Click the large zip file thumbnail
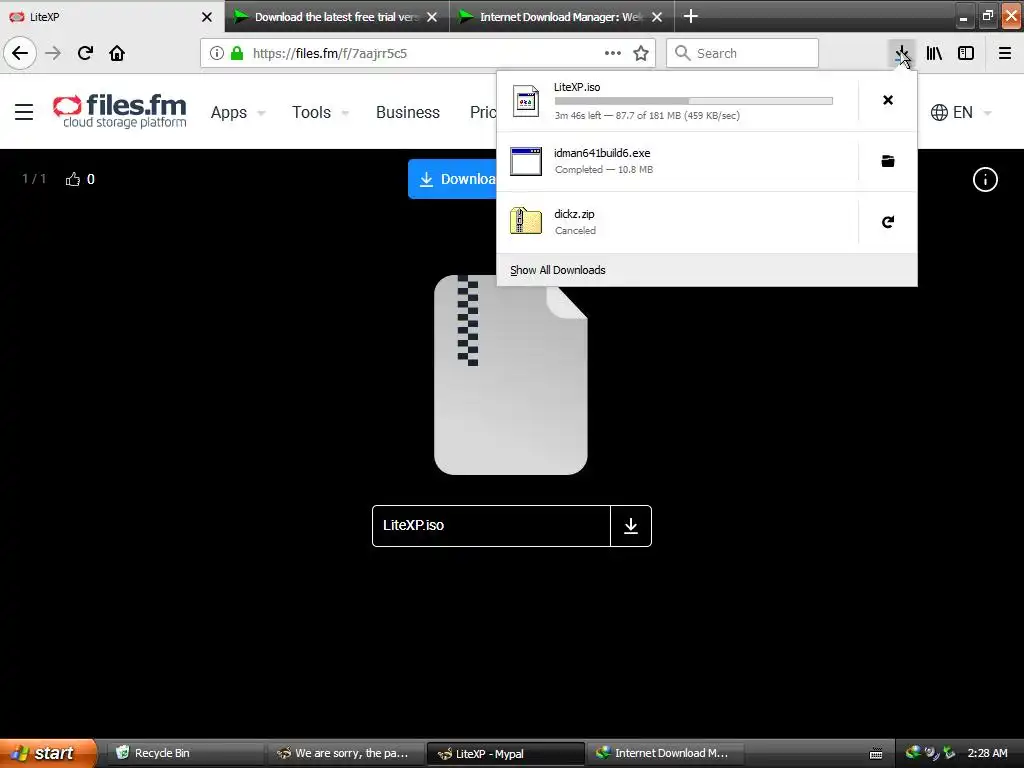The height and width of the screenshot is (768, 1024). [x=511, y=375]
